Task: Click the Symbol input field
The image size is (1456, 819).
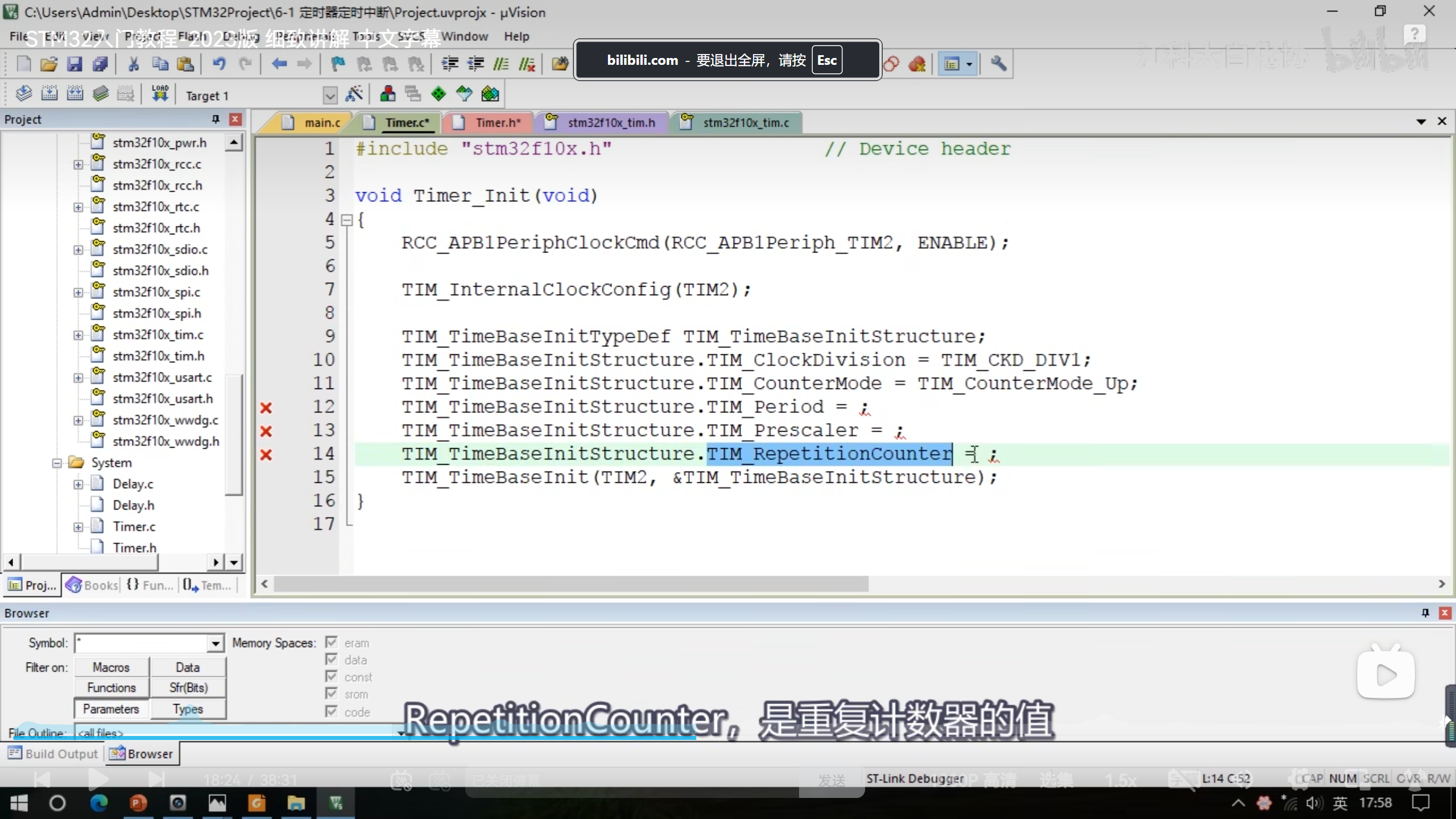Action: [142, 643]
